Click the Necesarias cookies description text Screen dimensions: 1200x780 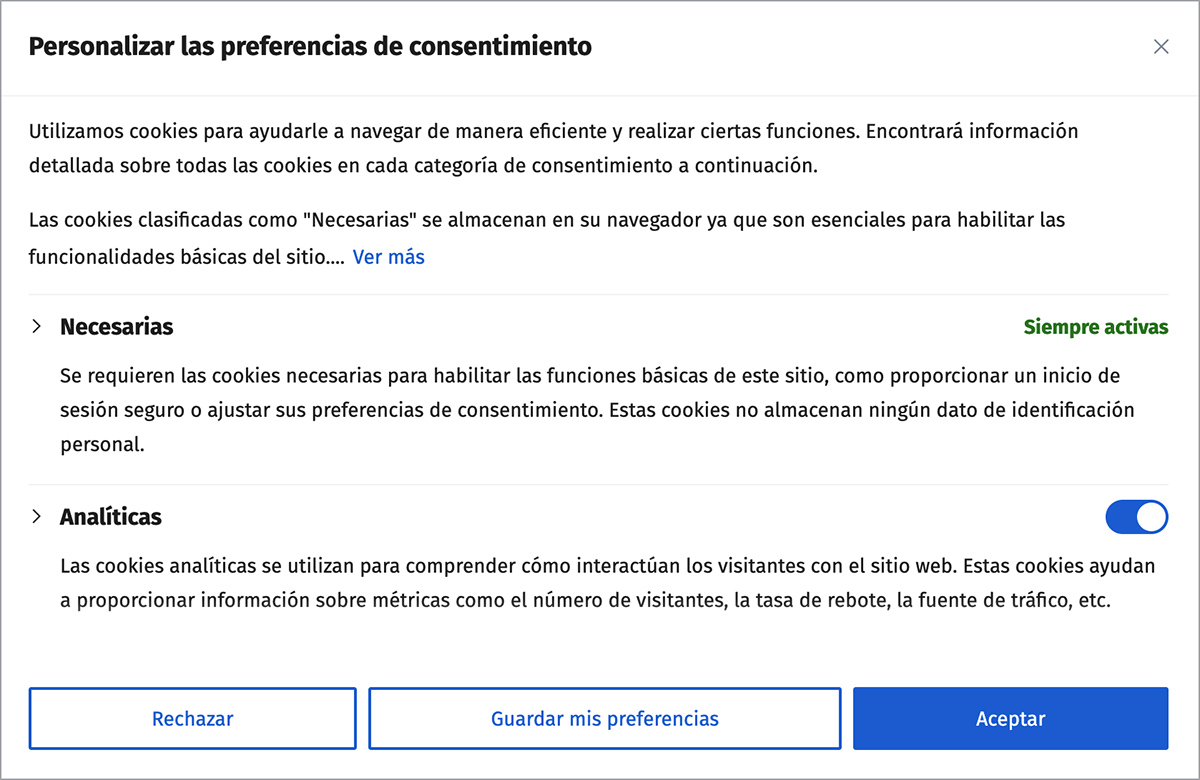tap(590, 410)
